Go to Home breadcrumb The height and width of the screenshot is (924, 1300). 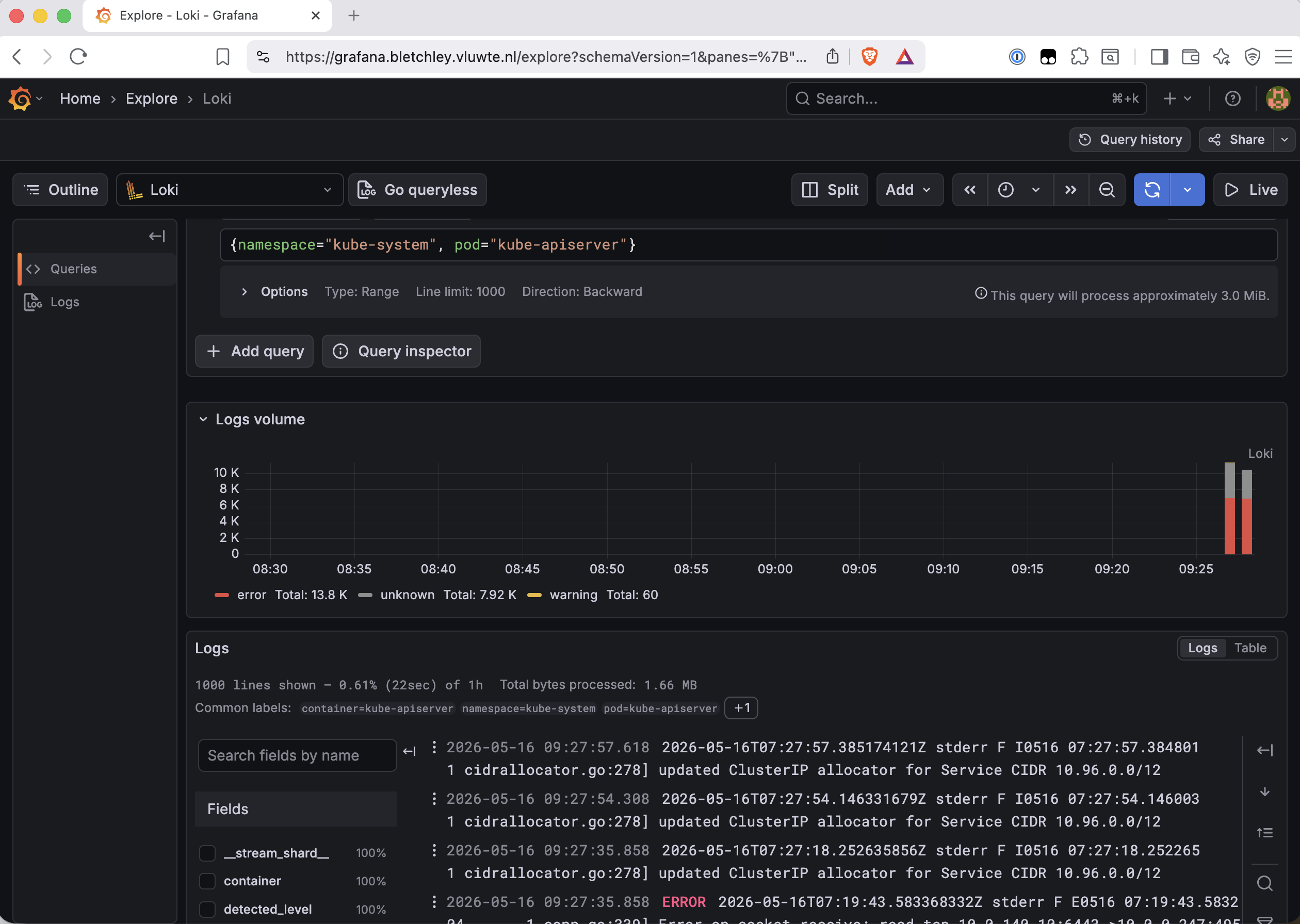(80, 98)
